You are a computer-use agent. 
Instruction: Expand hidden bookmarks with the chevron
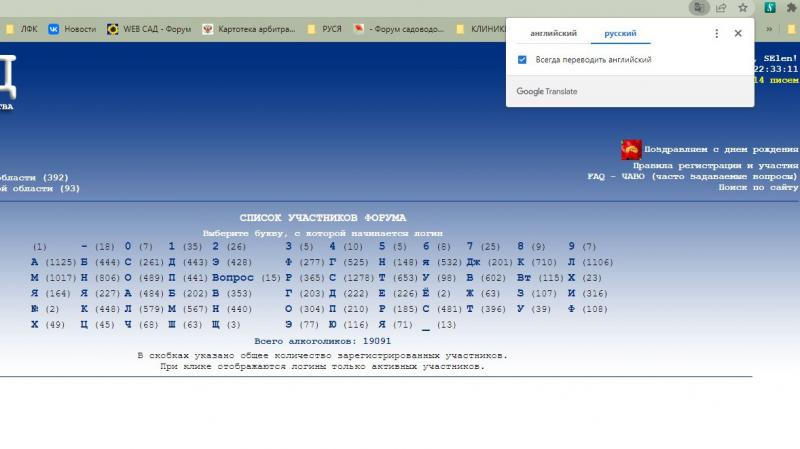coord(769,29)
